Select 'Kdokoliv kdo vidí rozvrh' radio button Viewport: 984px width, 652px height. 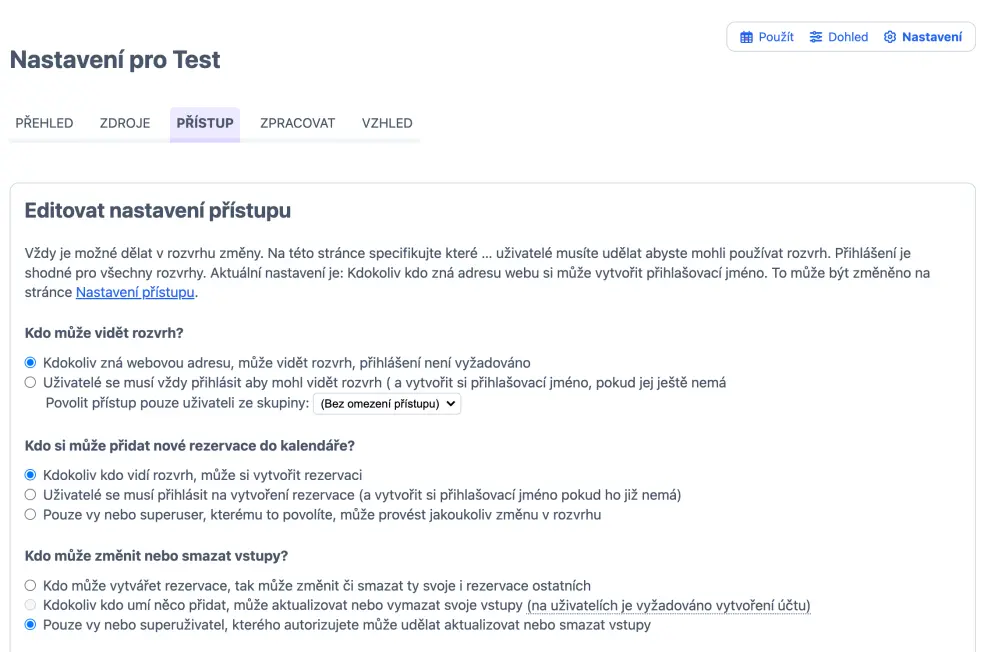point(31,474)
